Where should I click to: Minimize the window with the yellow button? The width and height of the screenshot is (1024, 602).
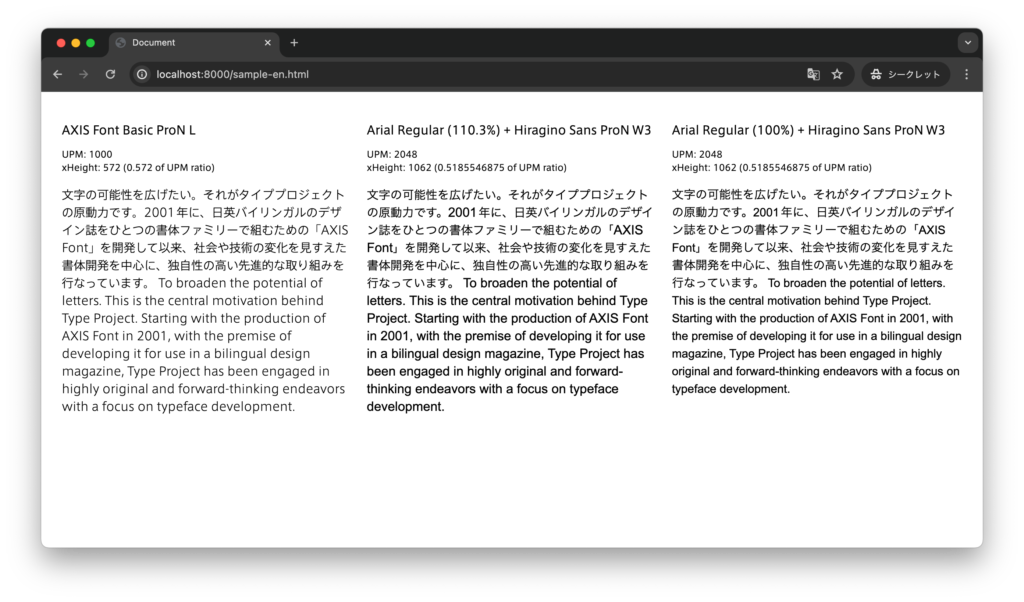click(76, 43)
